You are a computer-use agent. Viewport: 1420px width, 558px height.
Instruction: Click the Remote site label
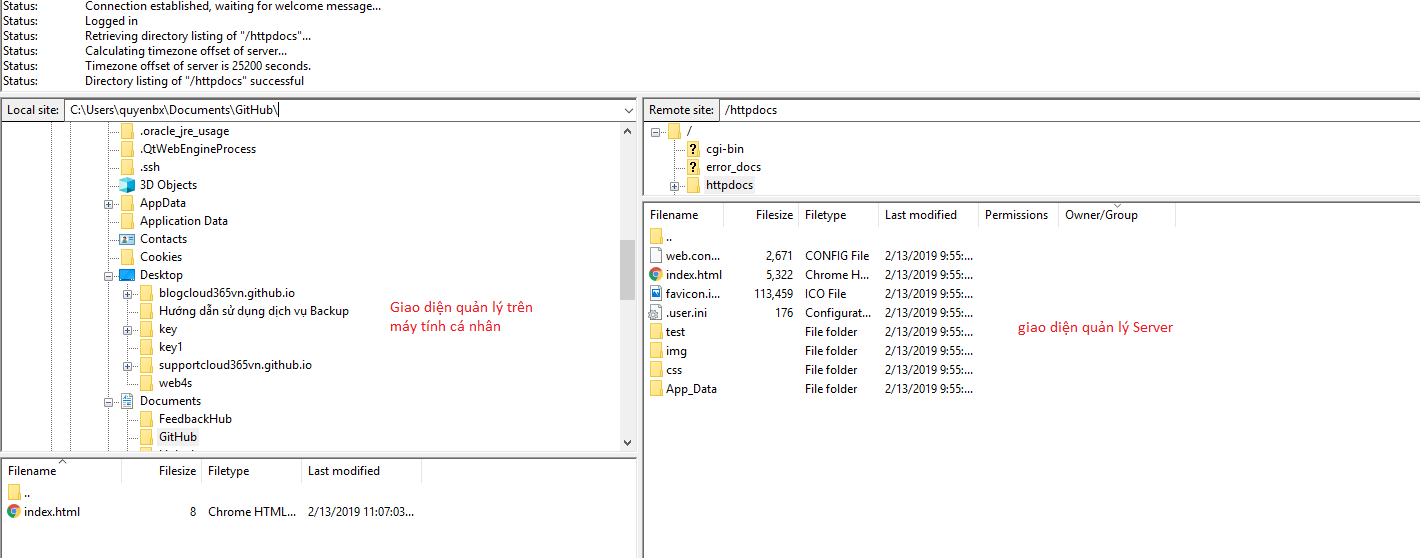click(681, 110)
